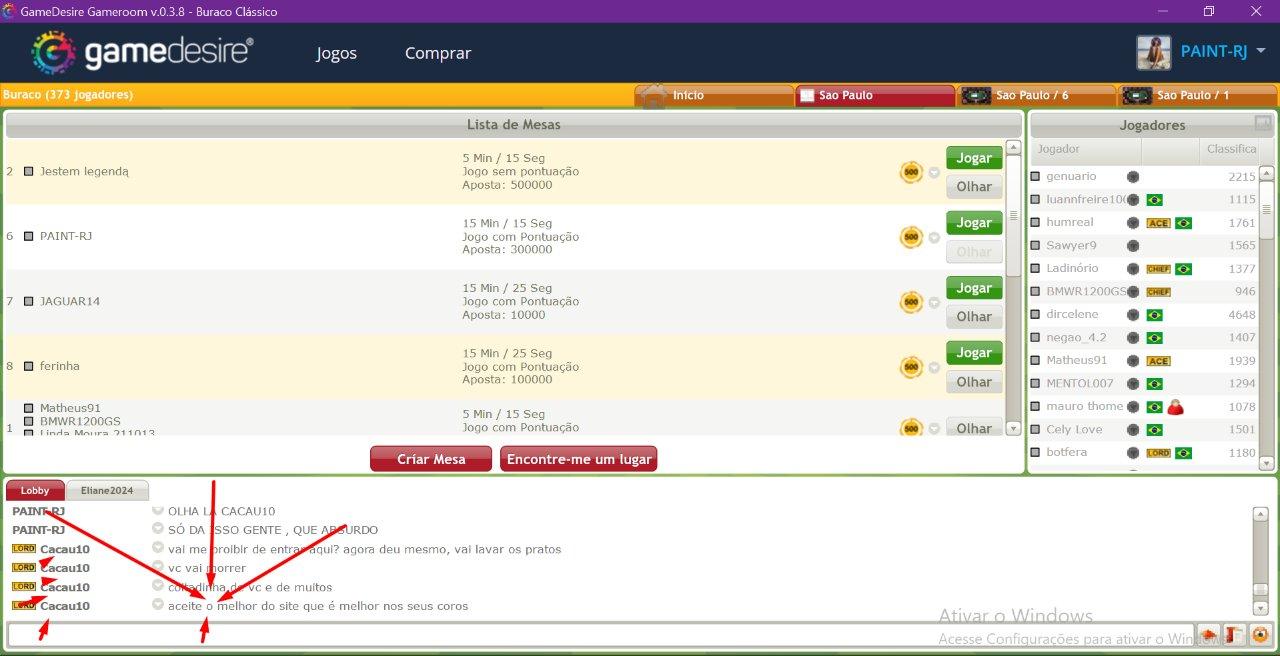Open the arrow menu before 'vc vai morrer' message
This screenshot has width=1280, height=656.
pyautogui.click(x=158, y=568)
